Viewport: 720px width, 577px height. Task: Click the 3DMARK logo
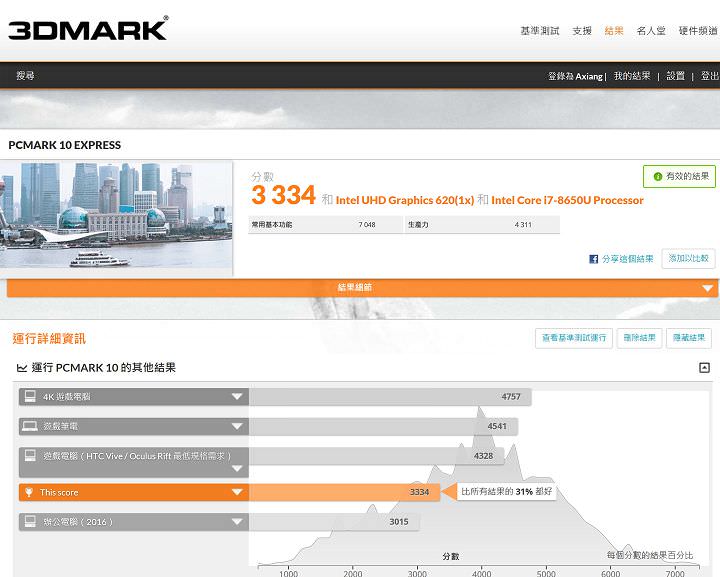88,29
